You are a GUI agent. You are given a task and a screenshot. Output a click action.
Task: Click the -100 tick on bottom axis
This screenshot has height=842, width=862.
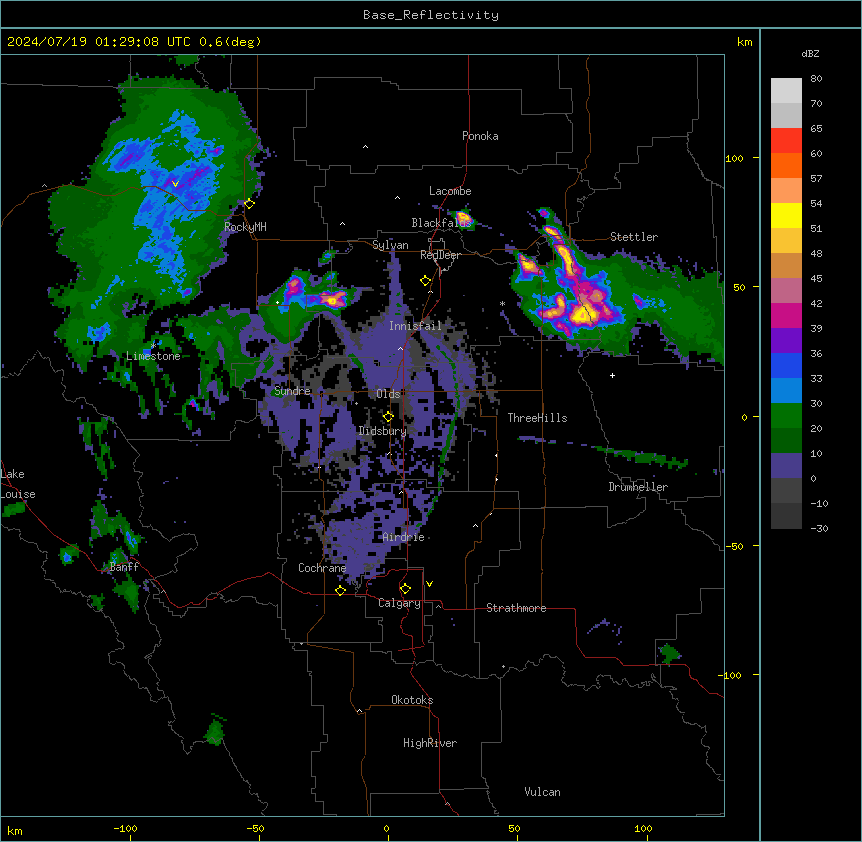[x=125, y=828]
